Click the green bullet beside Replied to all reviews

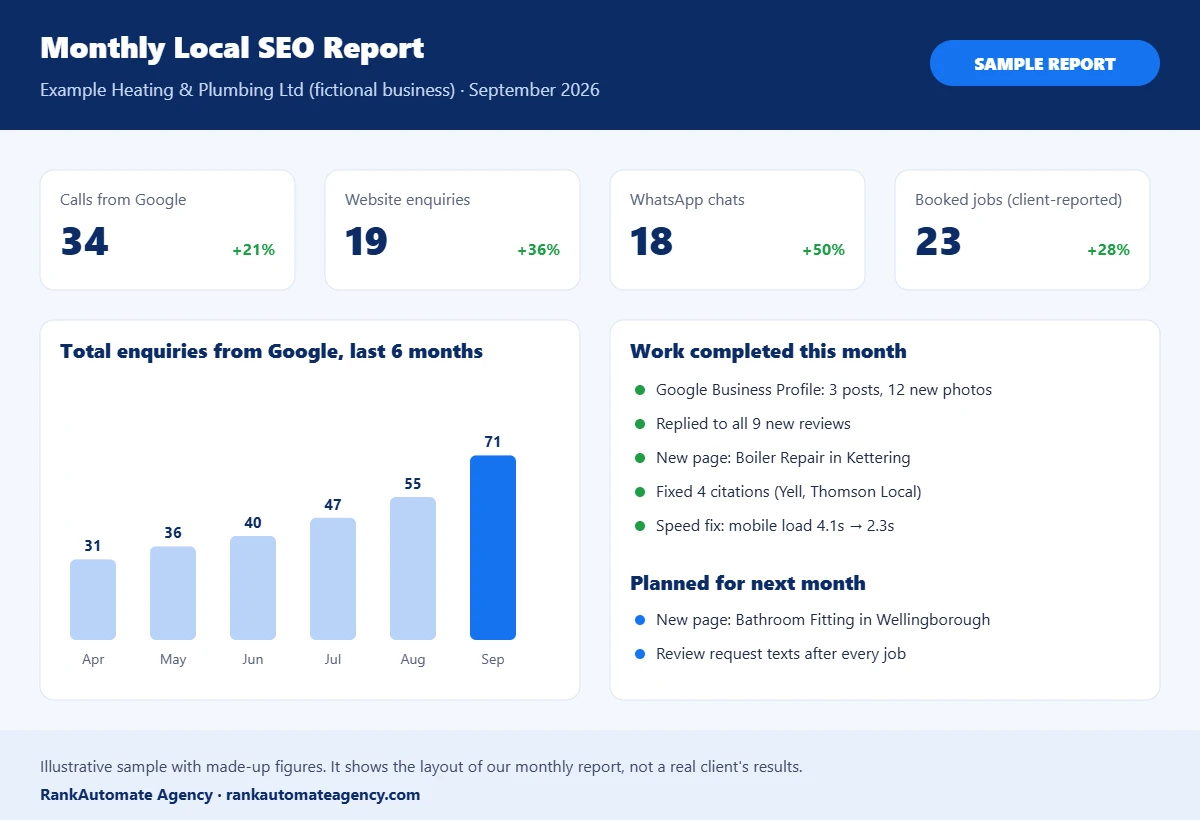point(640,424)
